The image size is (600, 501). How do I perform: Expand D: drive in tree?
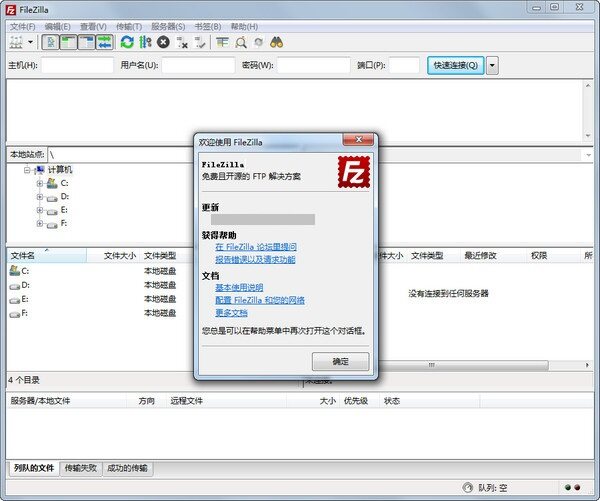(40, 197)
